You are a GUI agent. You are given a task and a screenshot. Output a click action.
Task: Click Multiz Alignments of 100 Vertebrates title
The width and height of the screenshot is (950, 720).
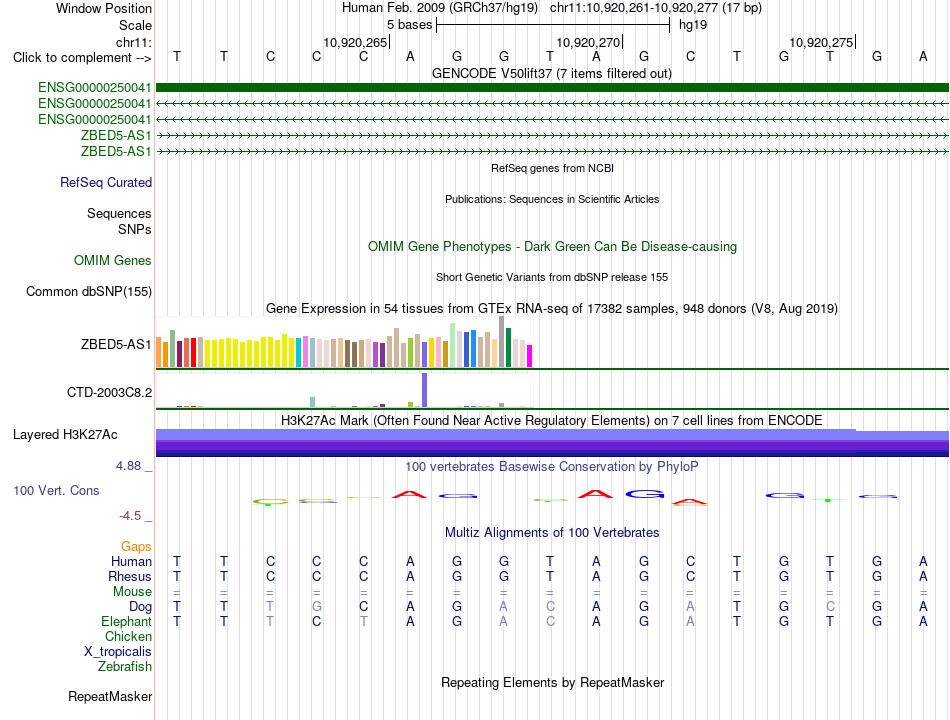pos(552,533)
